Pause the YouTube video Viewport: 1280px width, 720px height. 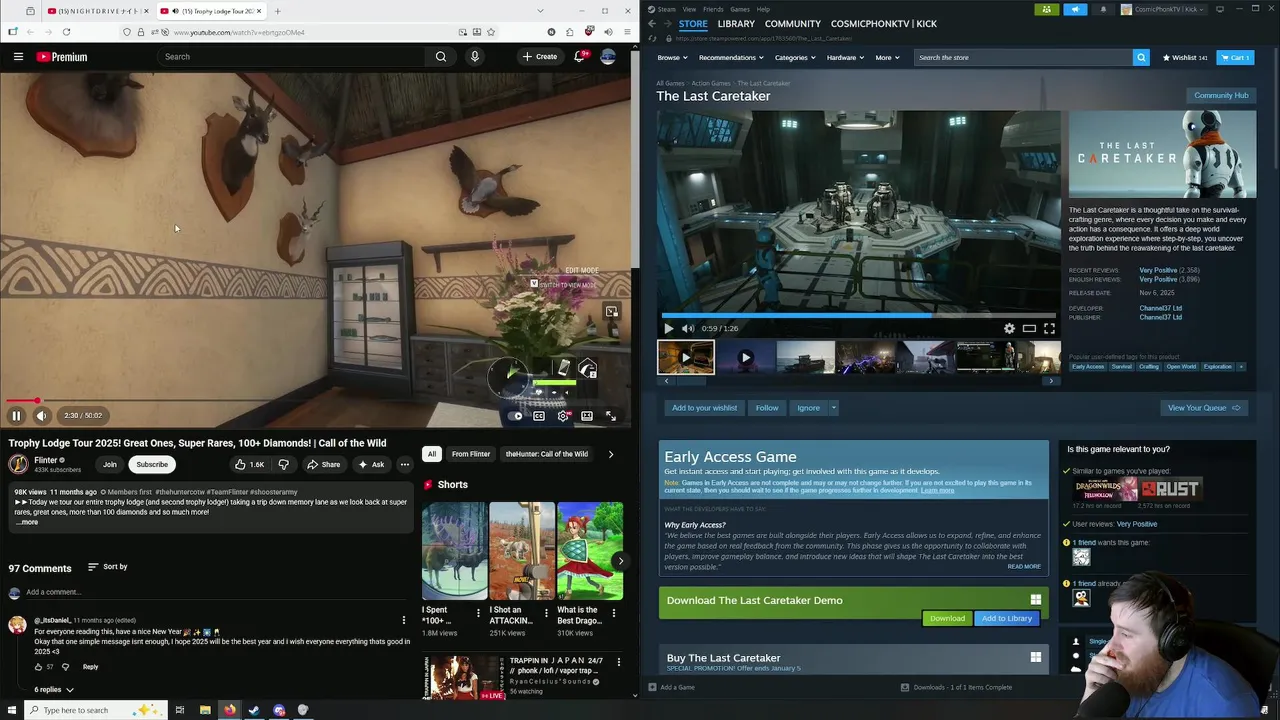pos(16,415)
